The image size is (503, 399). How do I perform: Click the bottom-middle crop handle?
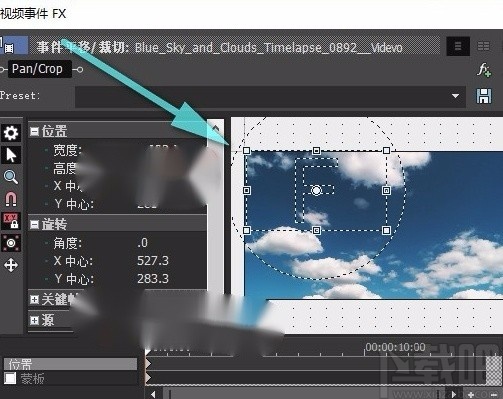316,230
